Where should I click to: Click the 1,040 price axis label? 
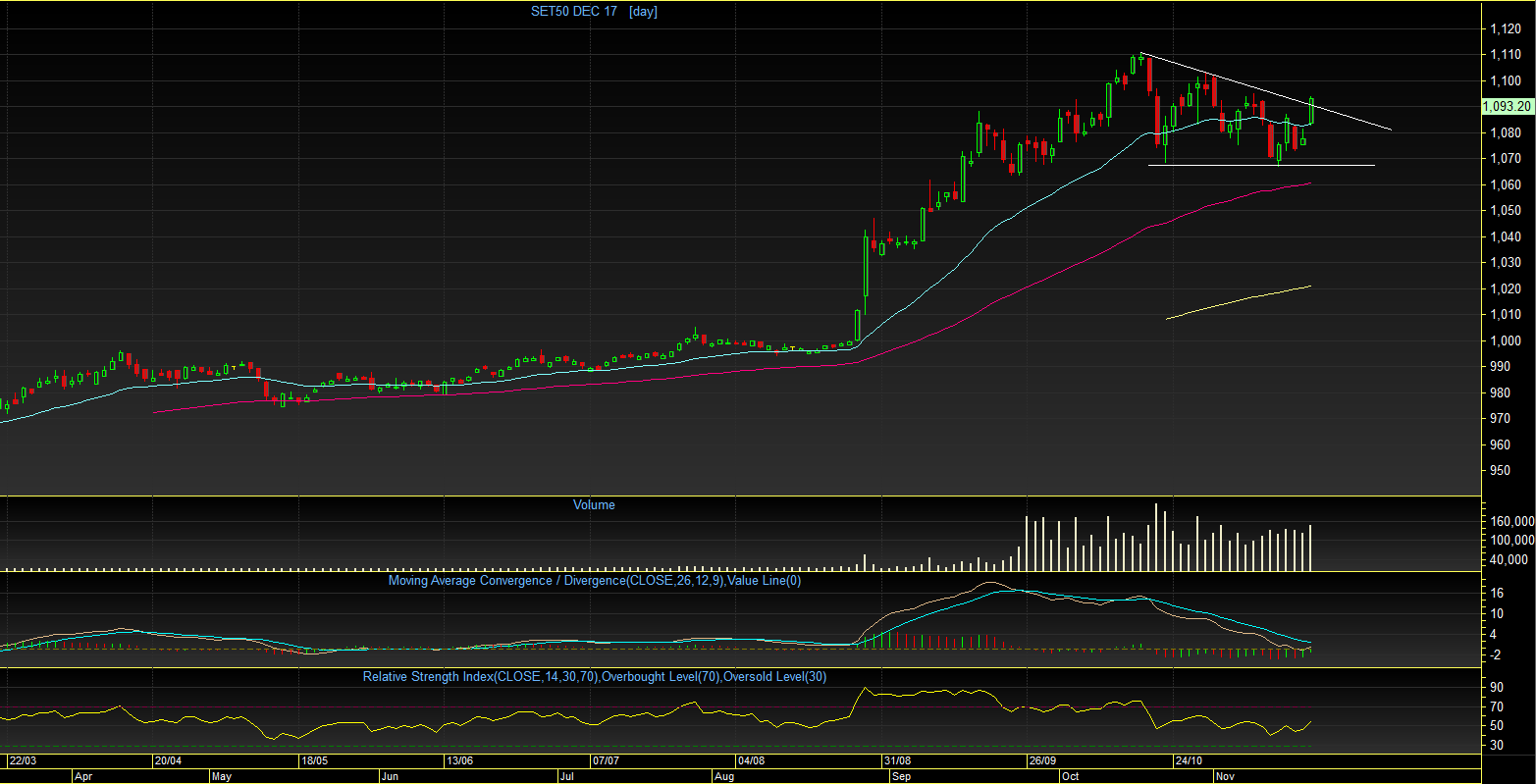1507,236
